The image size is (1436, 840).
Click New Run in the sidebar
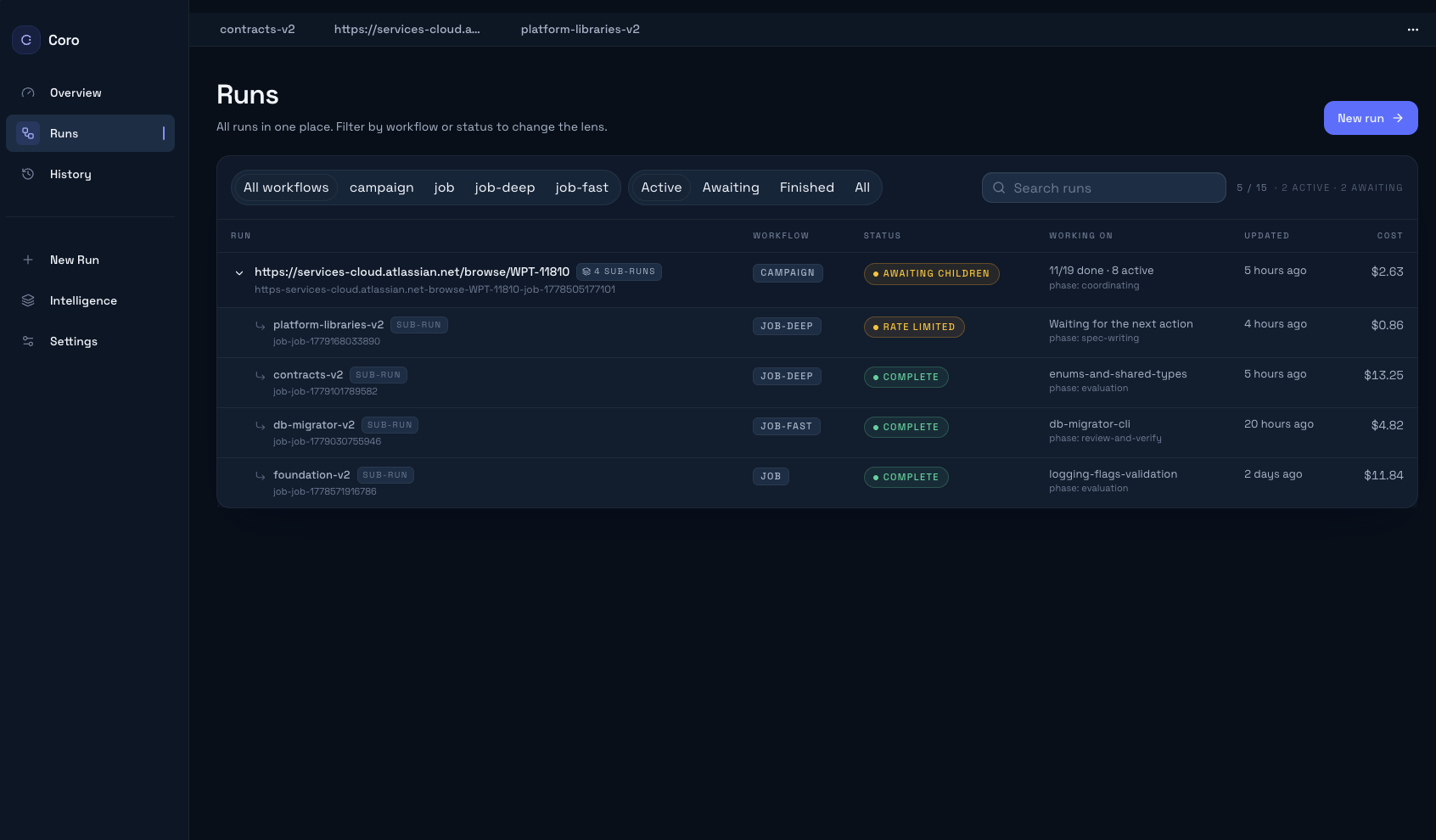coord(90,260)
